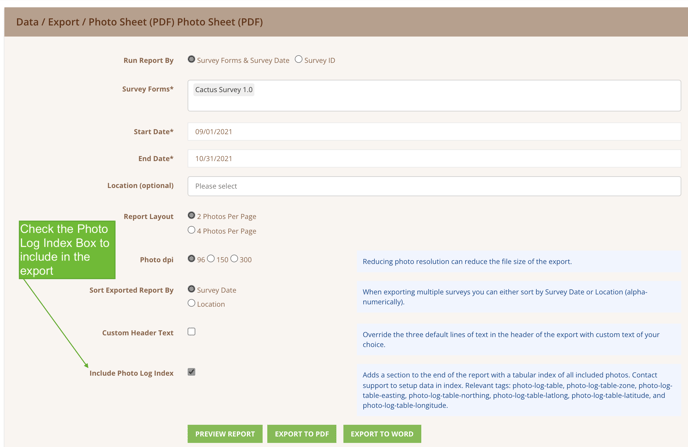Image resolution: width=688 pixels, height=447 pixels.
Task: Click the Cactus Survey 1.0 tag
Action: 224,89
